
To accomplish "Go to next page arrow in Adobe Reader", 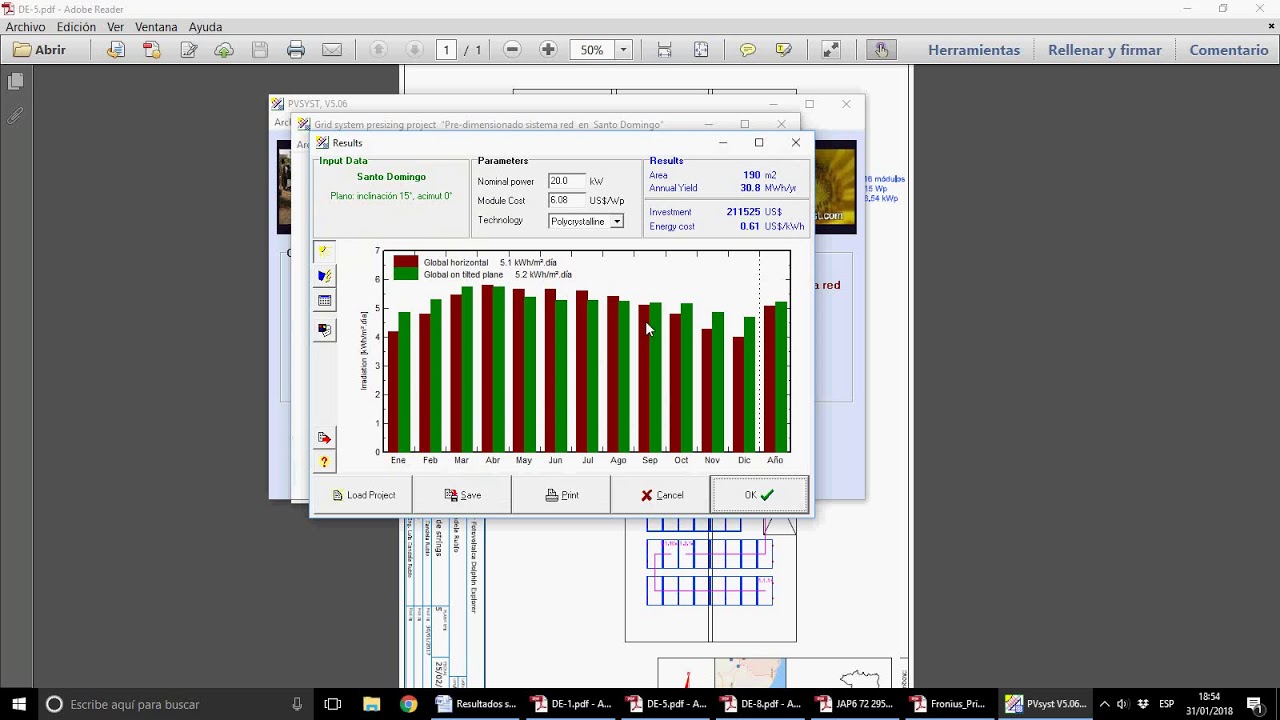I will (414, 50).
